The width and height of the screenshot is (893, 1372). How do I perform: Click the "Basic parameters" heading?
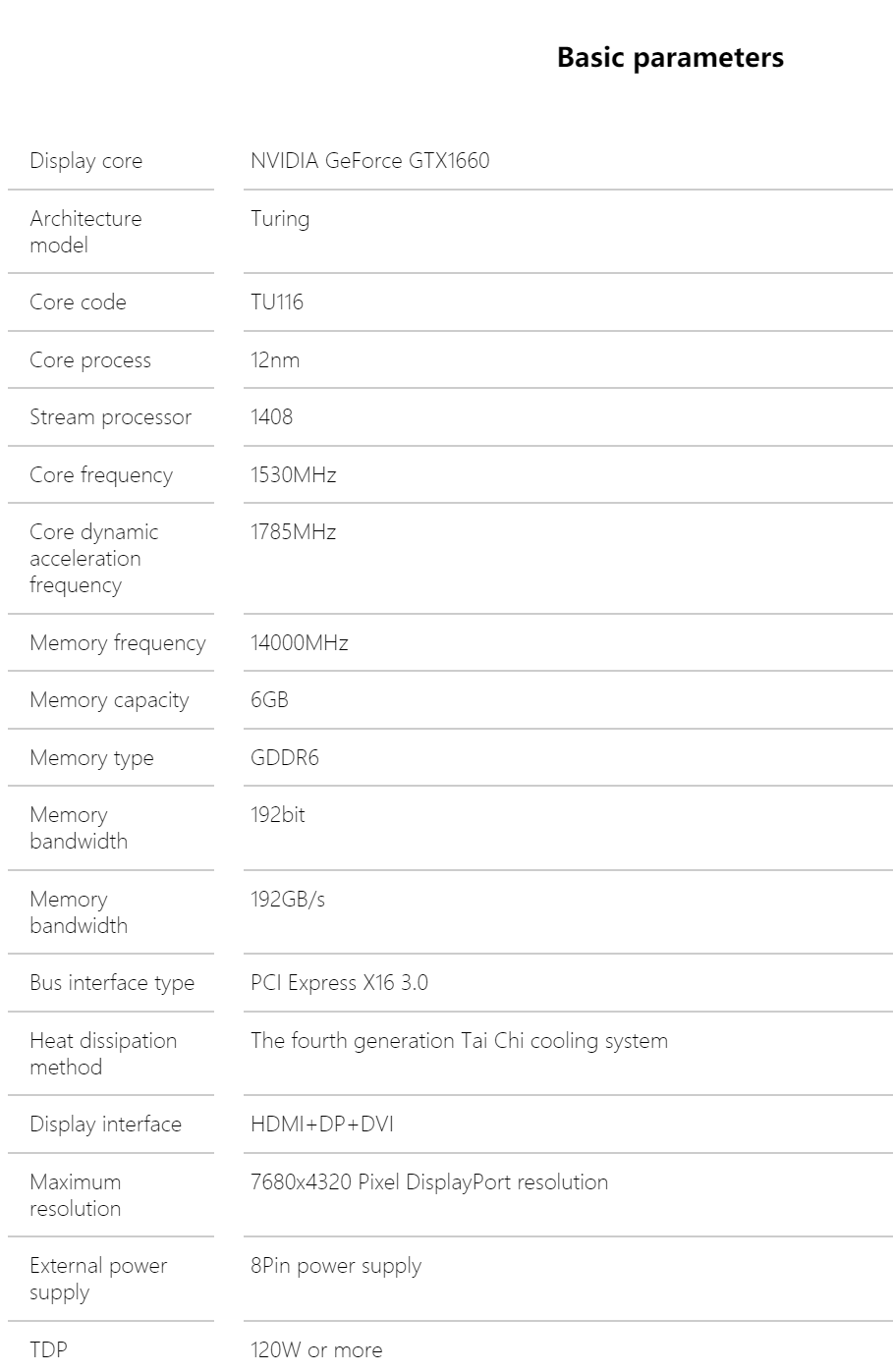(670, 58)
